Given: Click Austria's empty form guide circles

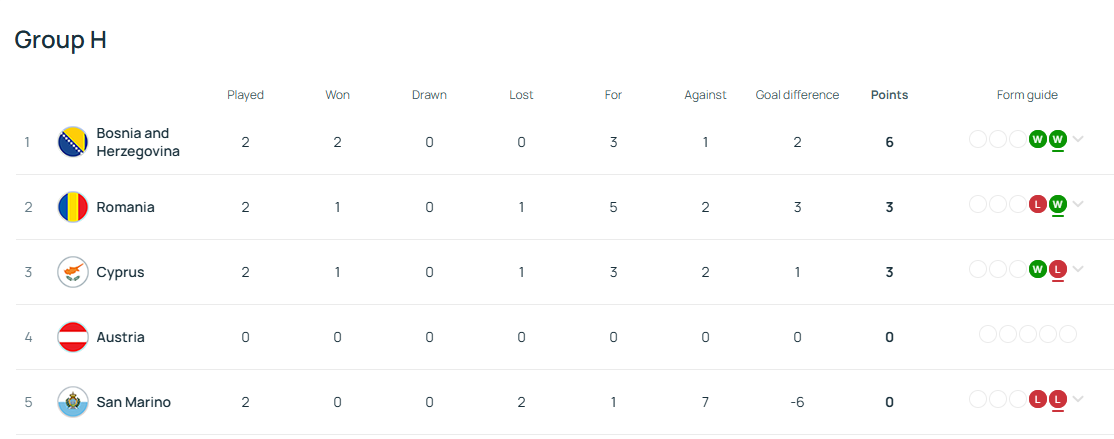Looking at the screenshot, I should coord(1027,334).
